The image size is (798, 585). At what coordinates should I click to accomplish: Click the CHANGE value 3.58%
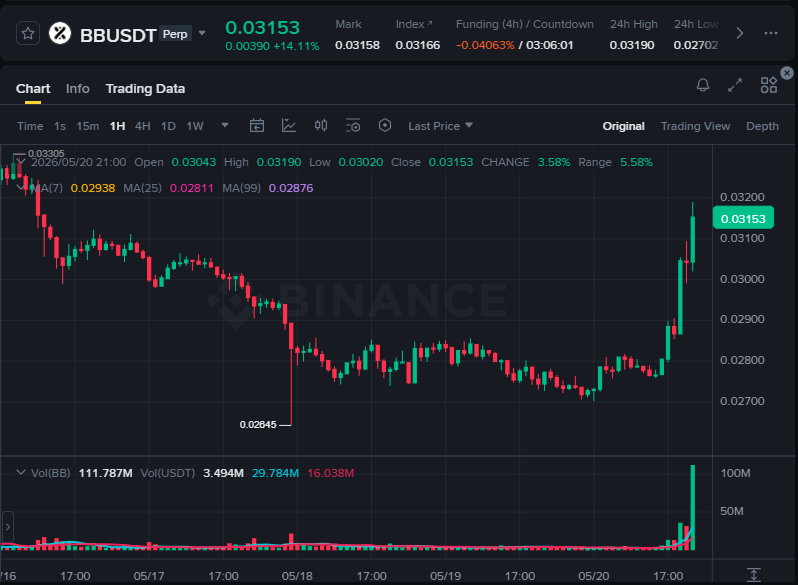coord(554,162)
